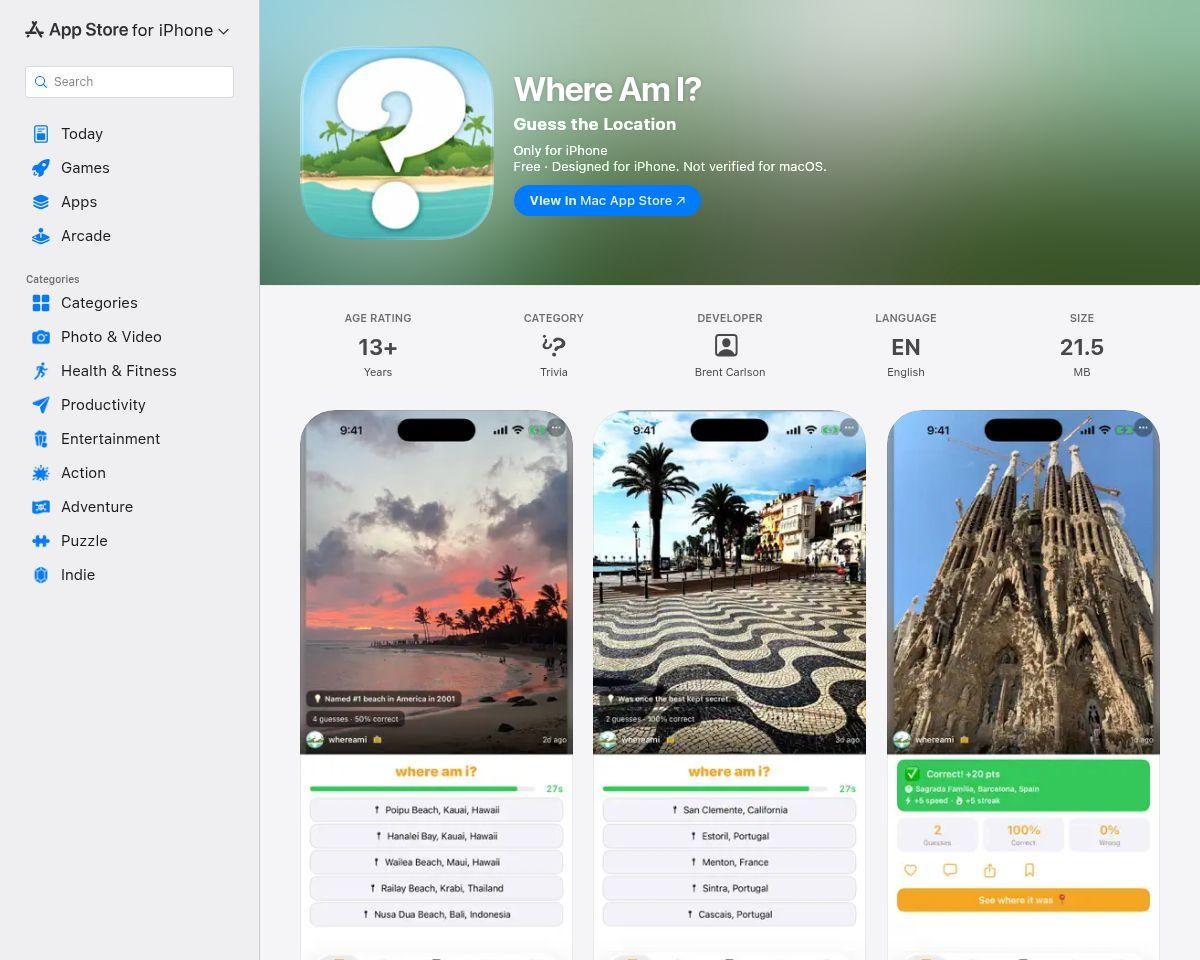Screen dimensions: 1200x960
Task: Select answer Estoril, Portugal
Action: coord(729,836)
